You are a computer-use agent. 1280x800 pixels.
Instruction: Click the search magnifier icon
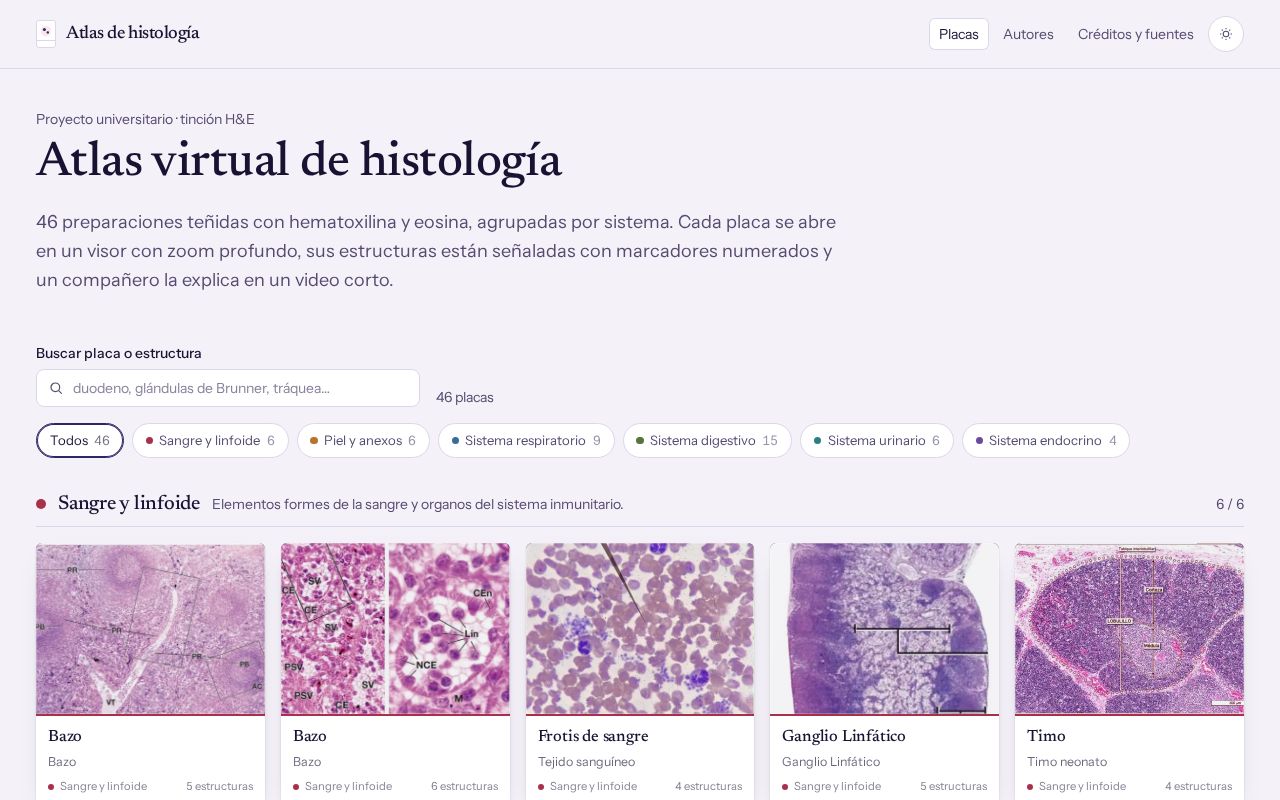point(56,388)
